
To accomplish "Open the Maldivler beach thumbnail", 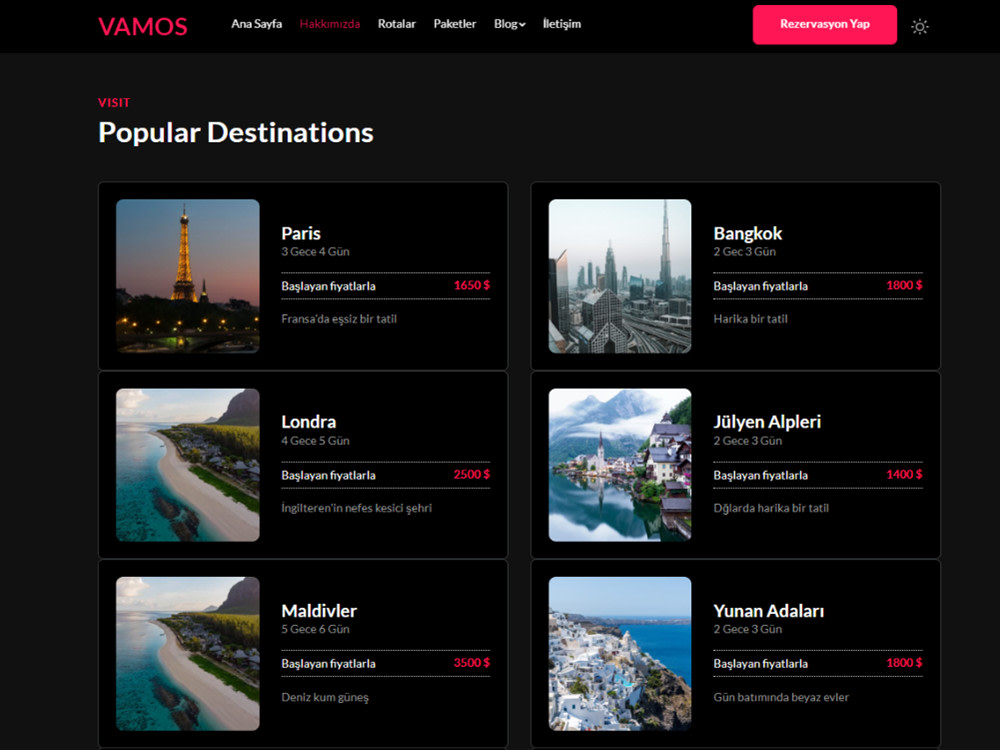I will click(x=188, y=654).
